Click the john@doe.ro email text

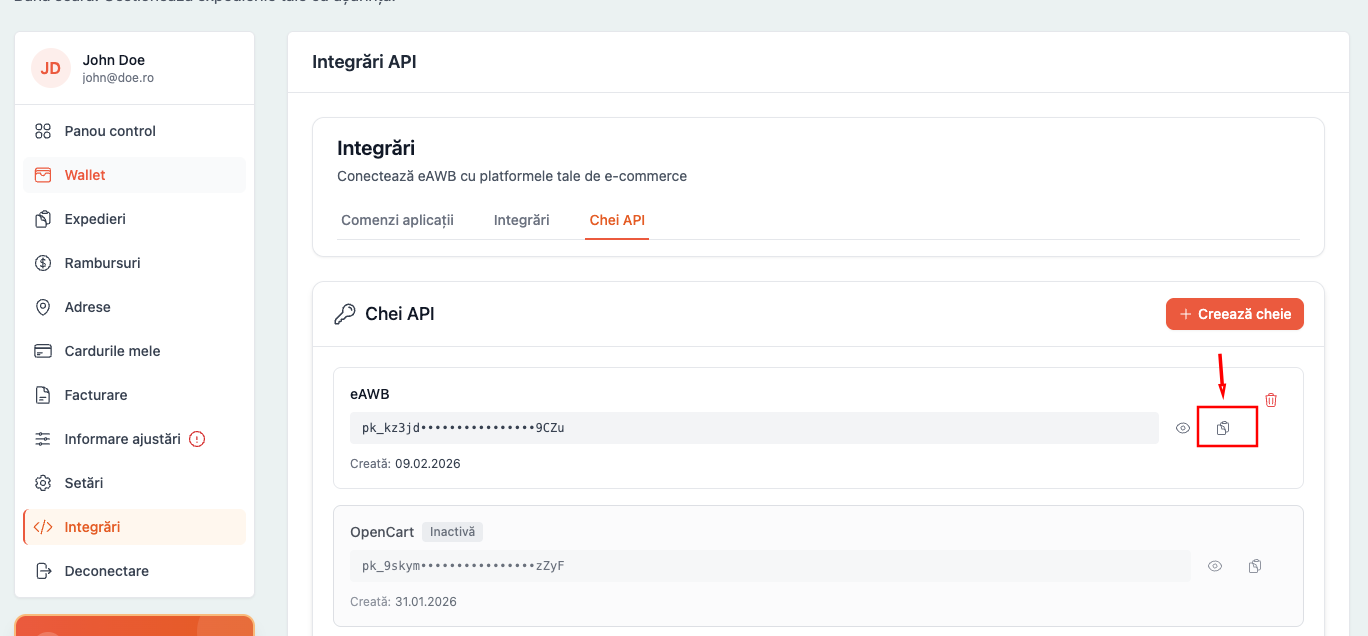118,78
